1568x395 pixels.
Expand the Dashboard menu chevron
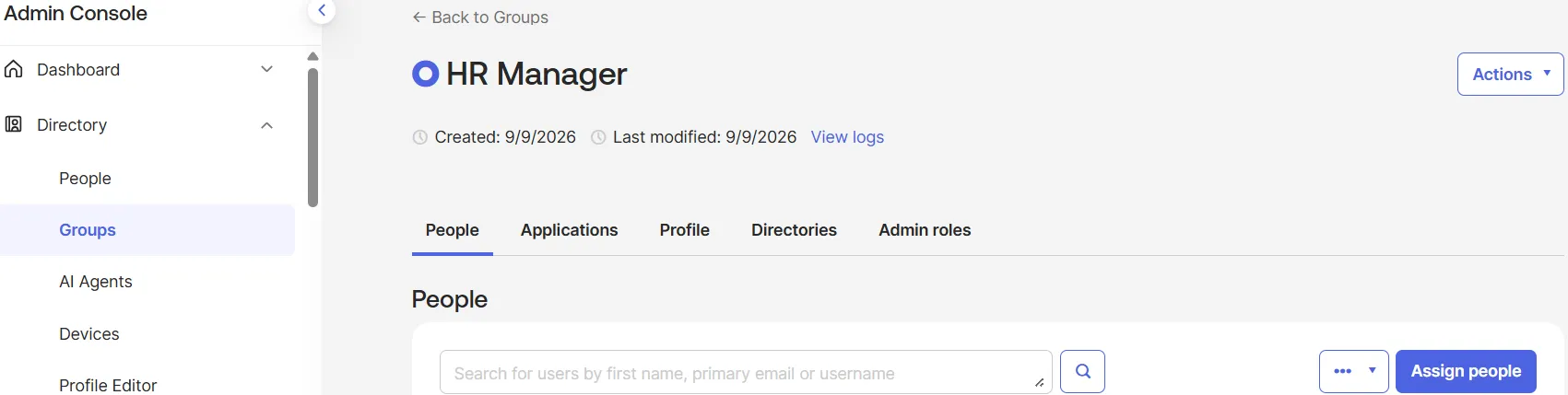[266, 69]
